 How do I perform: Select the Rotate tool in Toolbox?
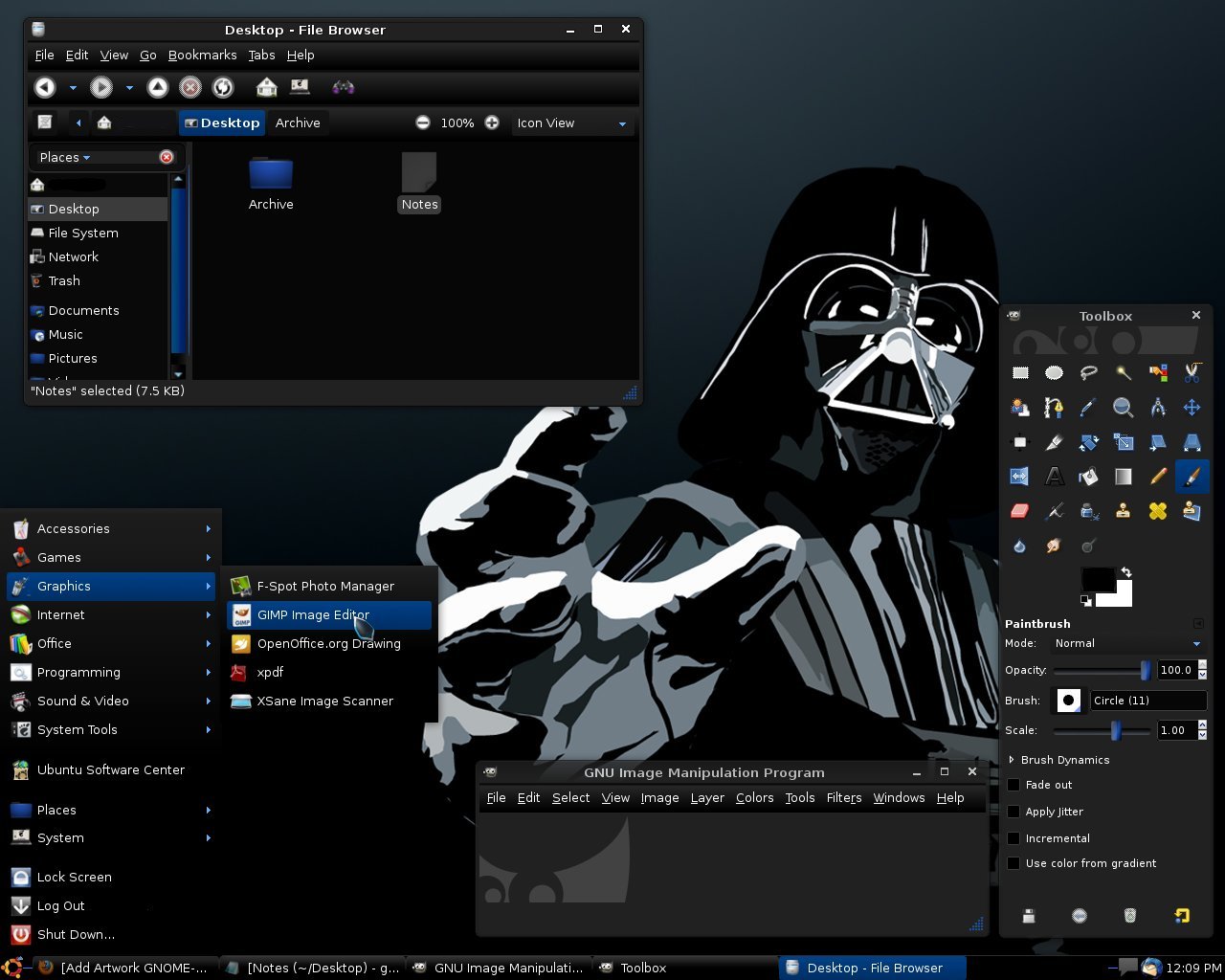click(x=1088, y=442)
